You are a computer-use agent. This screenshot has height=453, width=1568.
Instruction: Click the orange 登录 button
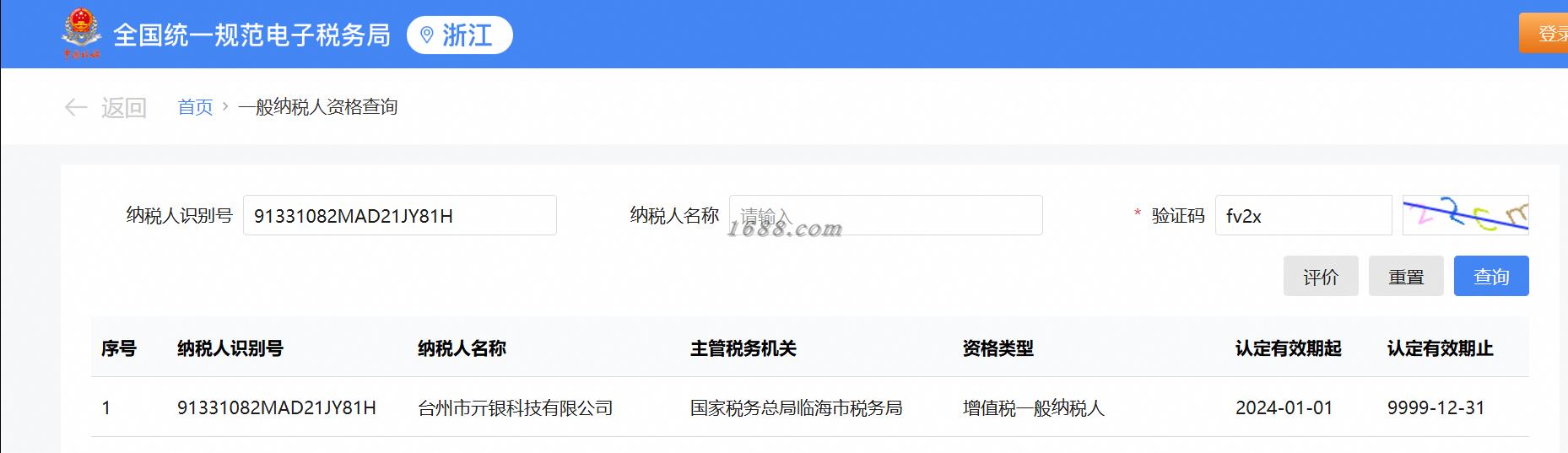(x=1544, y=34)
